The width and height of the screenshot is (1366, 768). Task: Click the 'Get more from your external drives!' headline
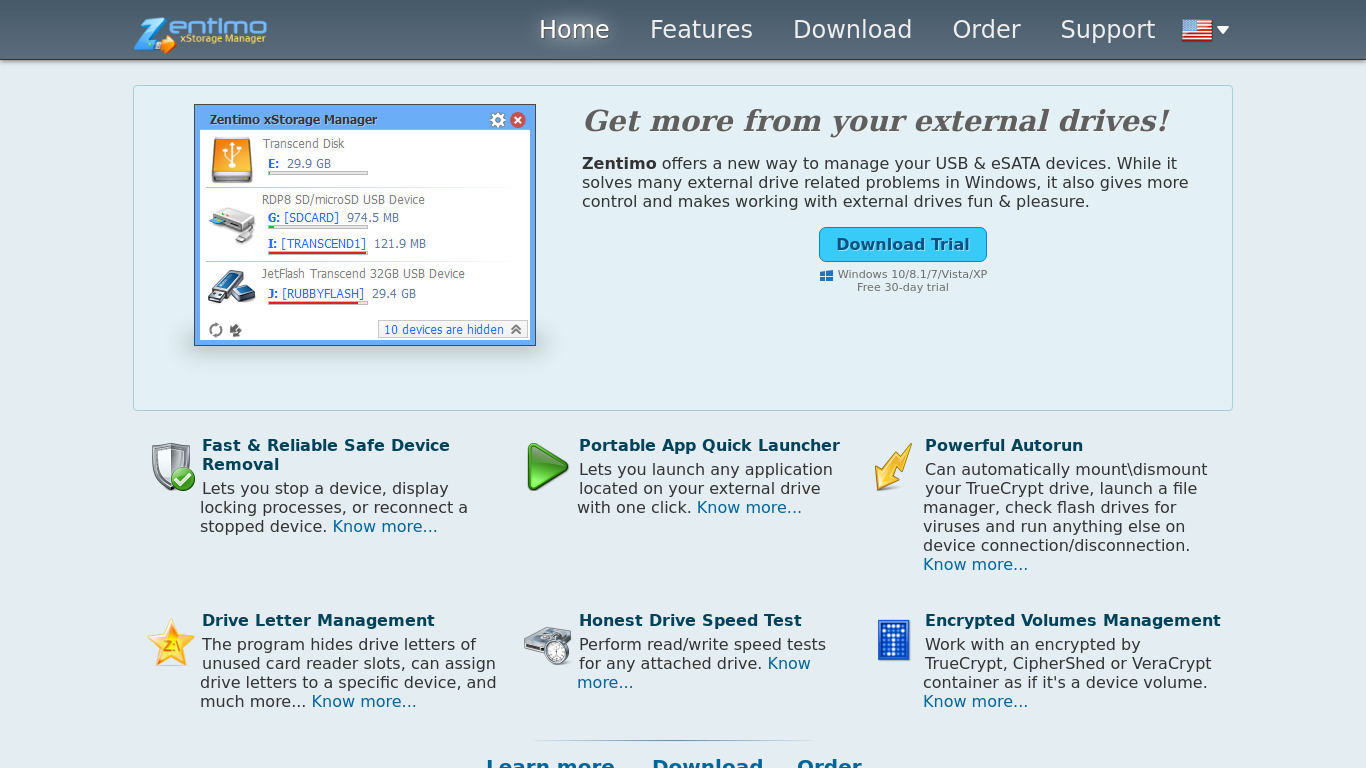coord(876,121)
